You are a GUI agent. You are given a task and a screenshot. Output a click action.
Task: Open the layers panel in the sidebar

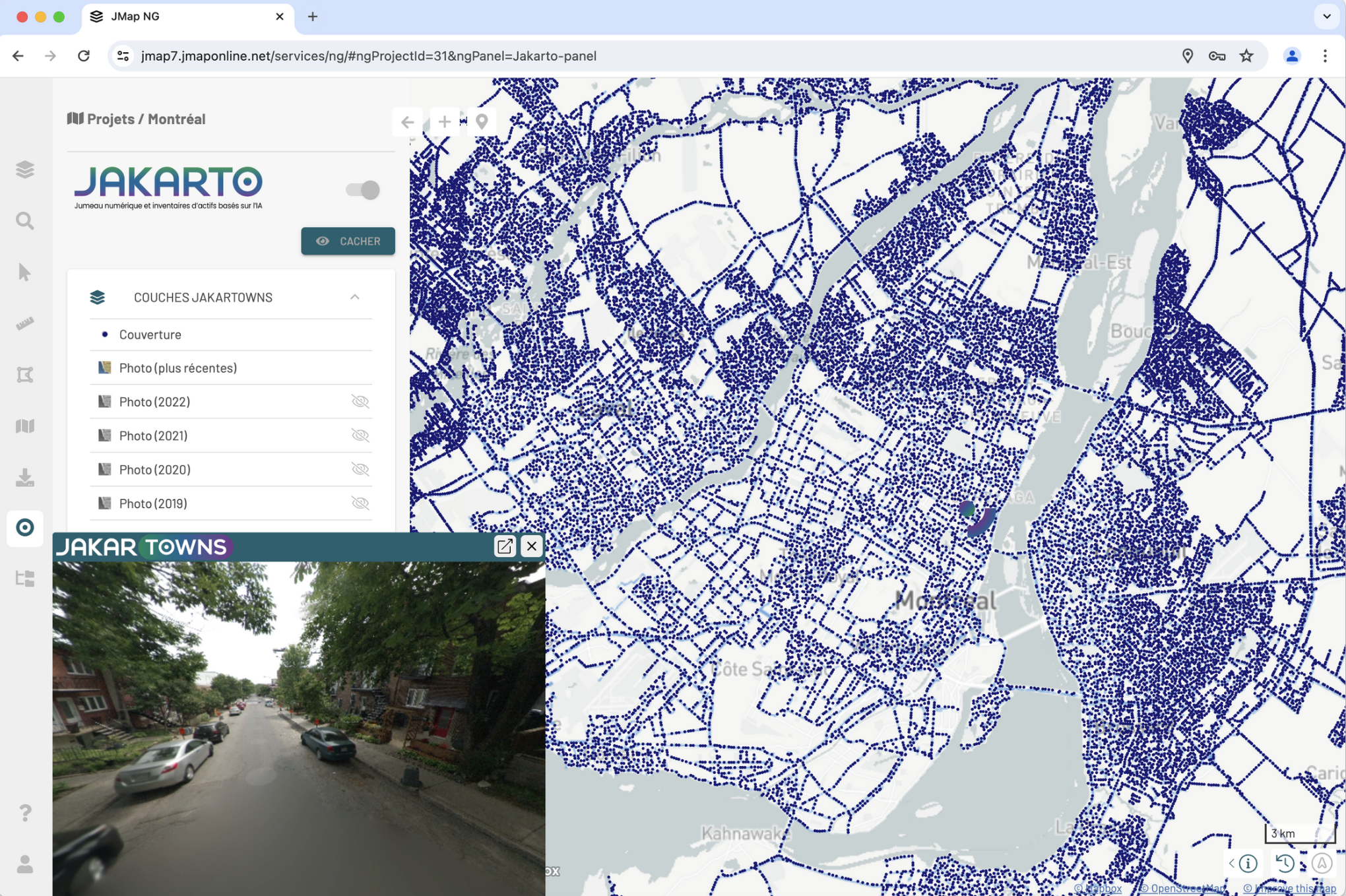[25, 170]
